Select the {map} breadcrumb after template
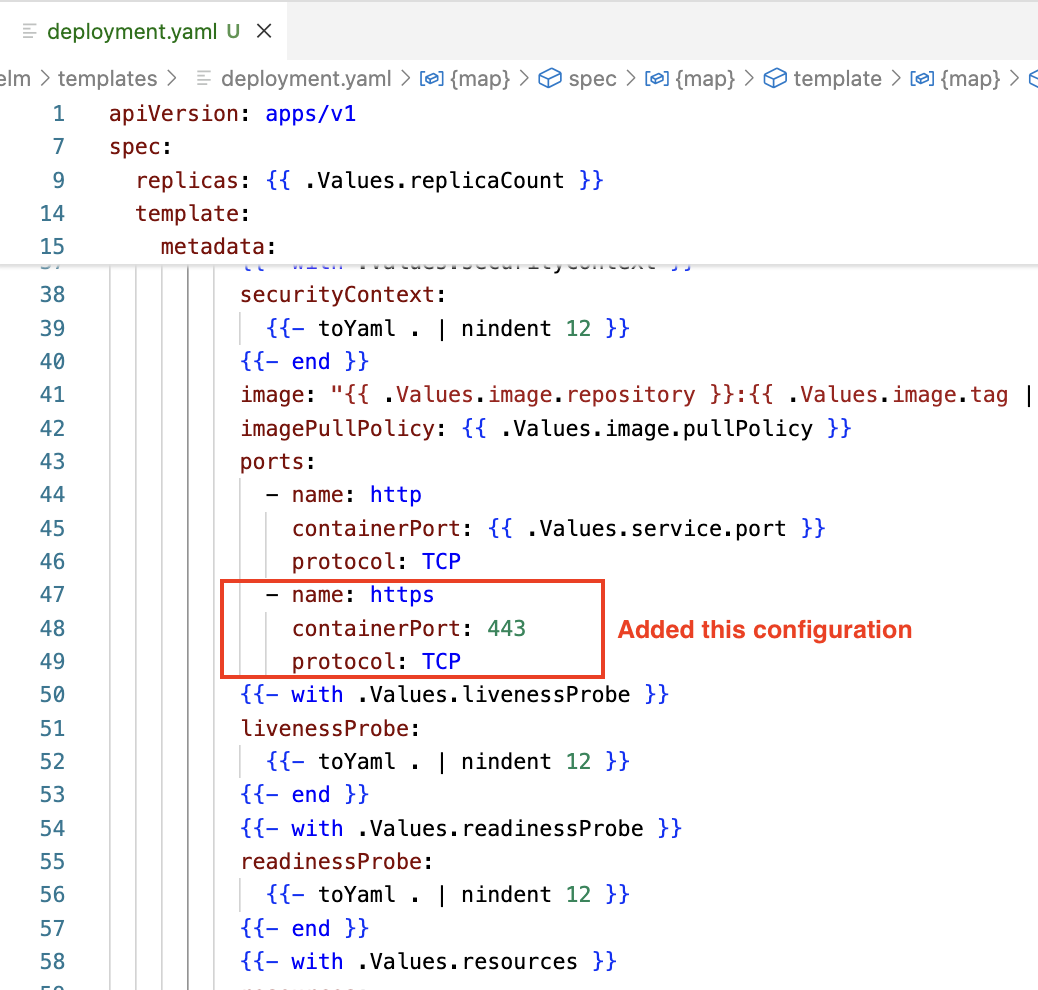1038x990 pixels. (970, 79)
